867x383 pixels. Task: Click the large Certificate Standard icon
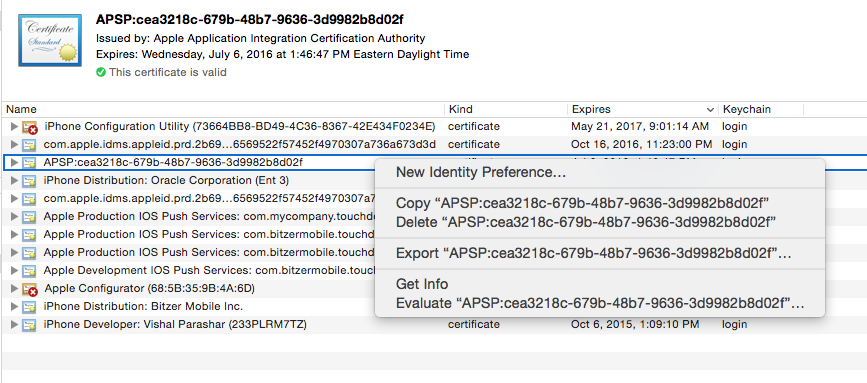pos(50,40)
